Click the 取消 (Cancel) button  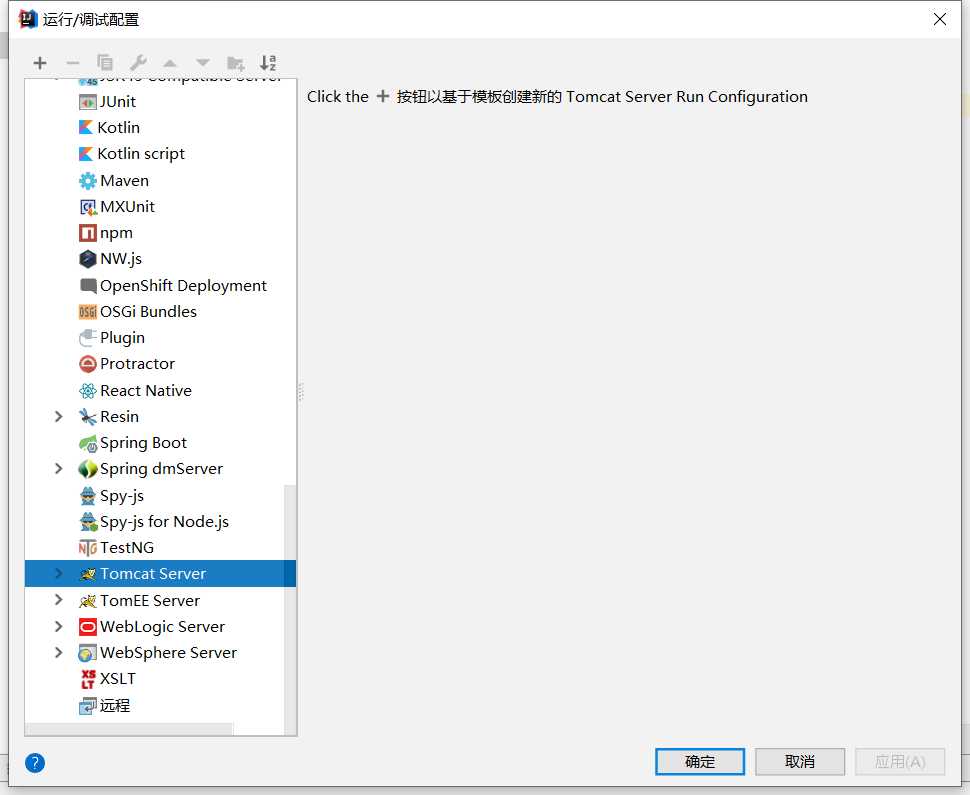pyautogui.click(x=800, y=762)
